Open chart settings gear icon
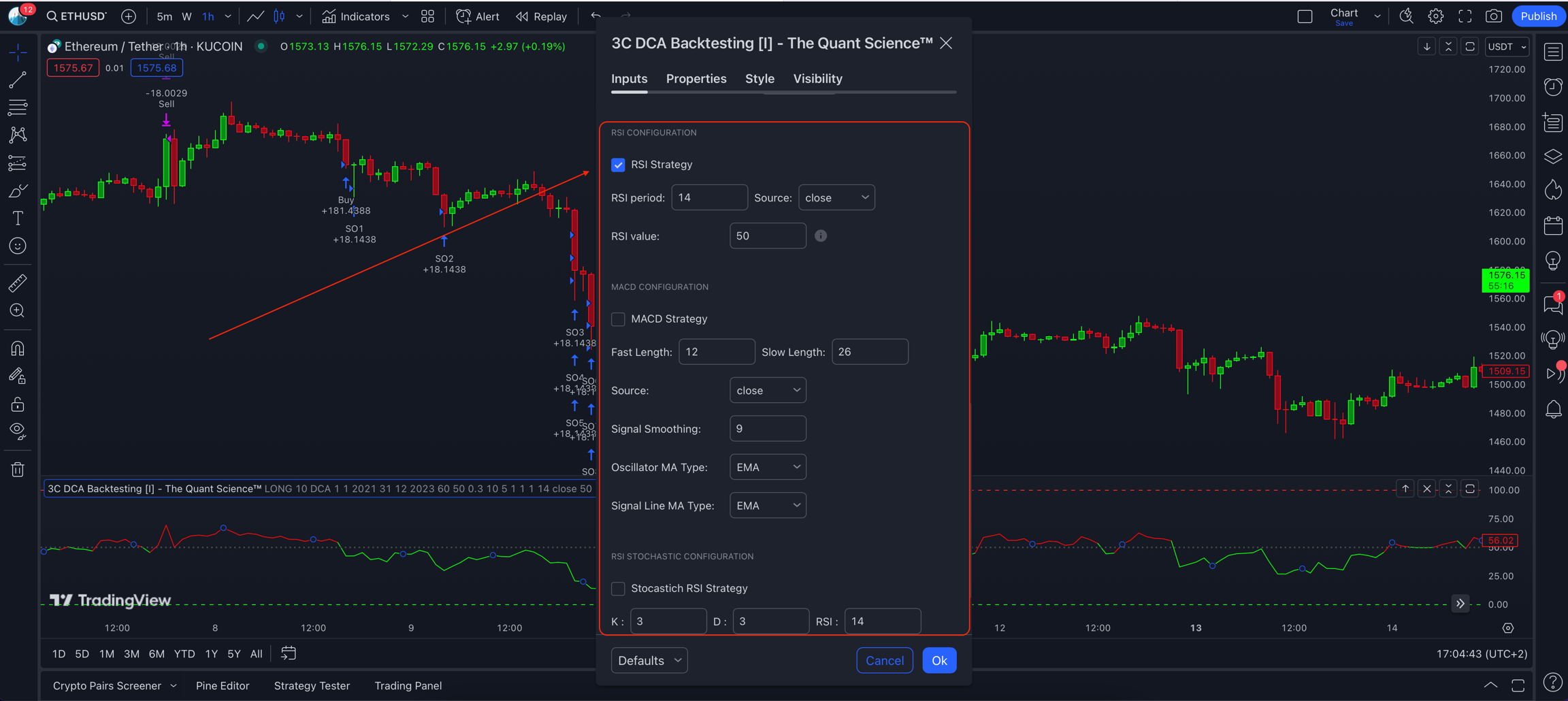 (x=1435, y=16)
